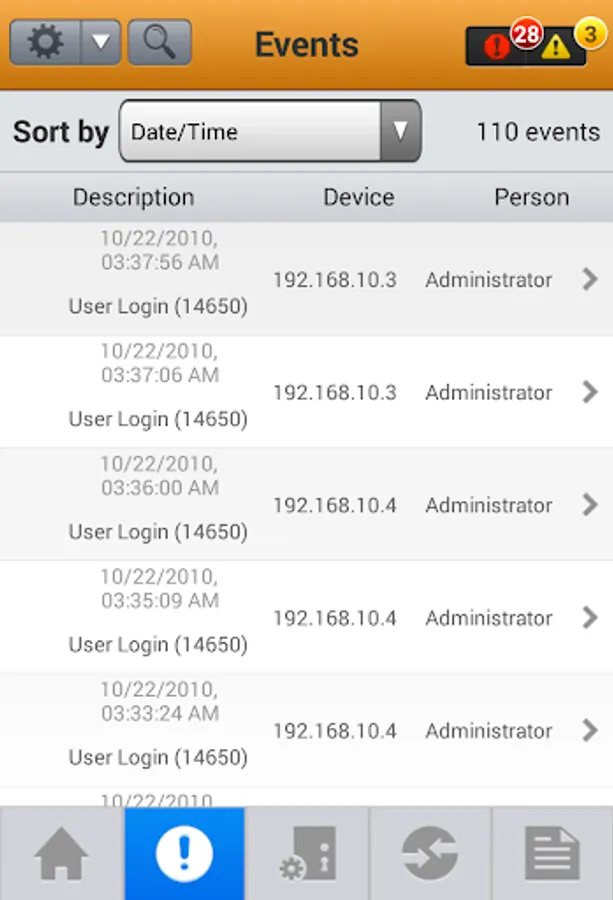Open details chevron for 03:33:24 AM event
Image resolution: width=613 pixels, height=900 pixels.
(590, 731)
